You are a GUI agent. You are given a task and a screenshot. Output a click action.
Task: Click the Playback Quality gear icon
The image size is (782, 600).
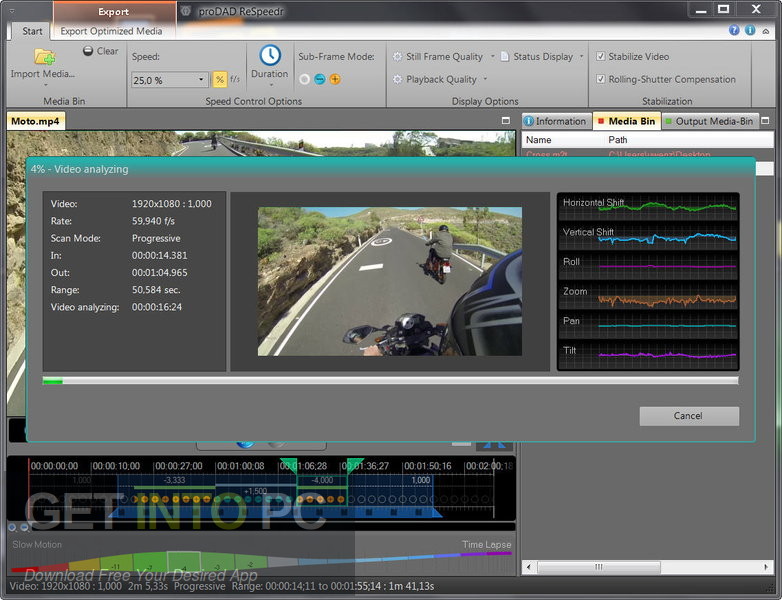point(397,79)
